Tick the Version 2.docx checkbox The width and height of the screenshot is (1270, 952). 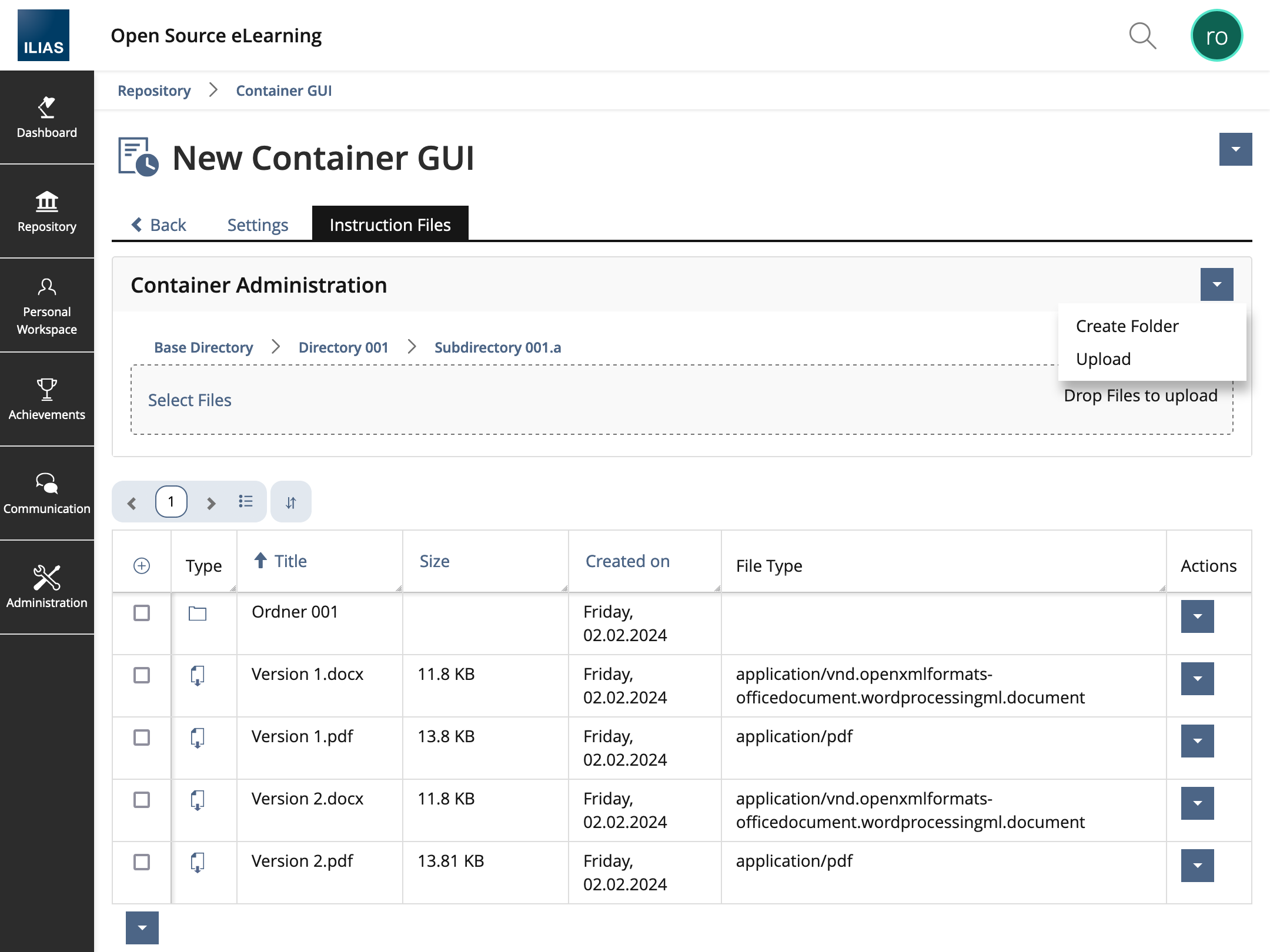[x=142, y=800]
